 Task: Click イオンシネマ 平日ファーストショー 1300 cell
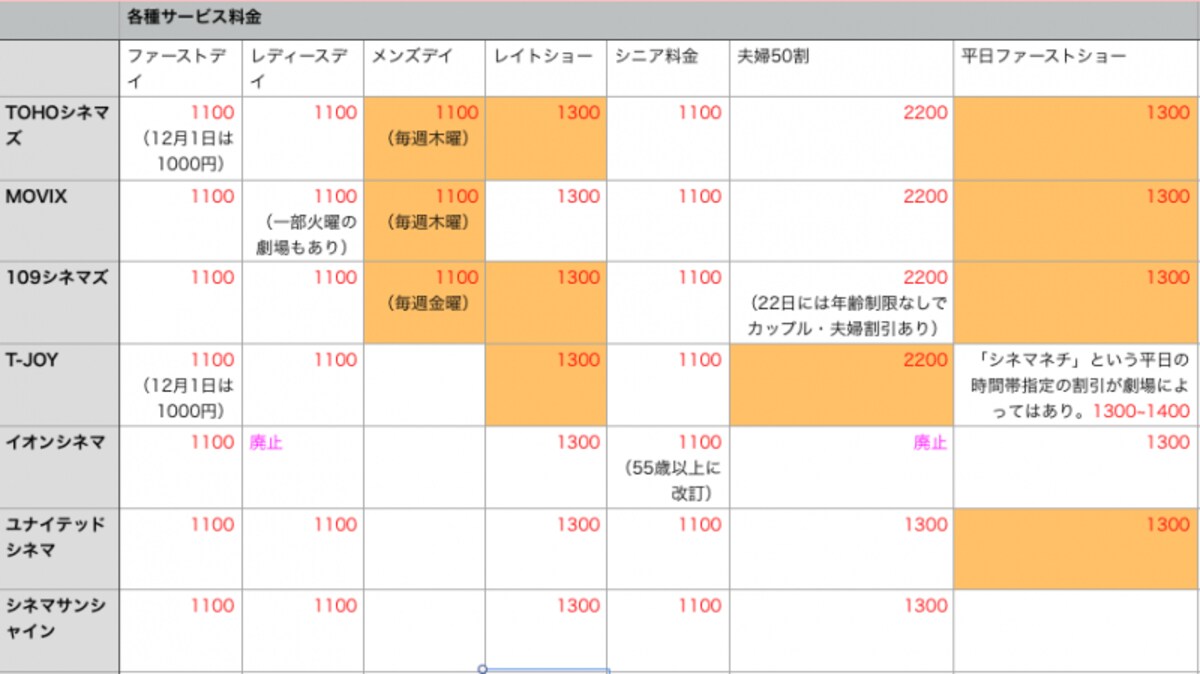[1077, 468]
